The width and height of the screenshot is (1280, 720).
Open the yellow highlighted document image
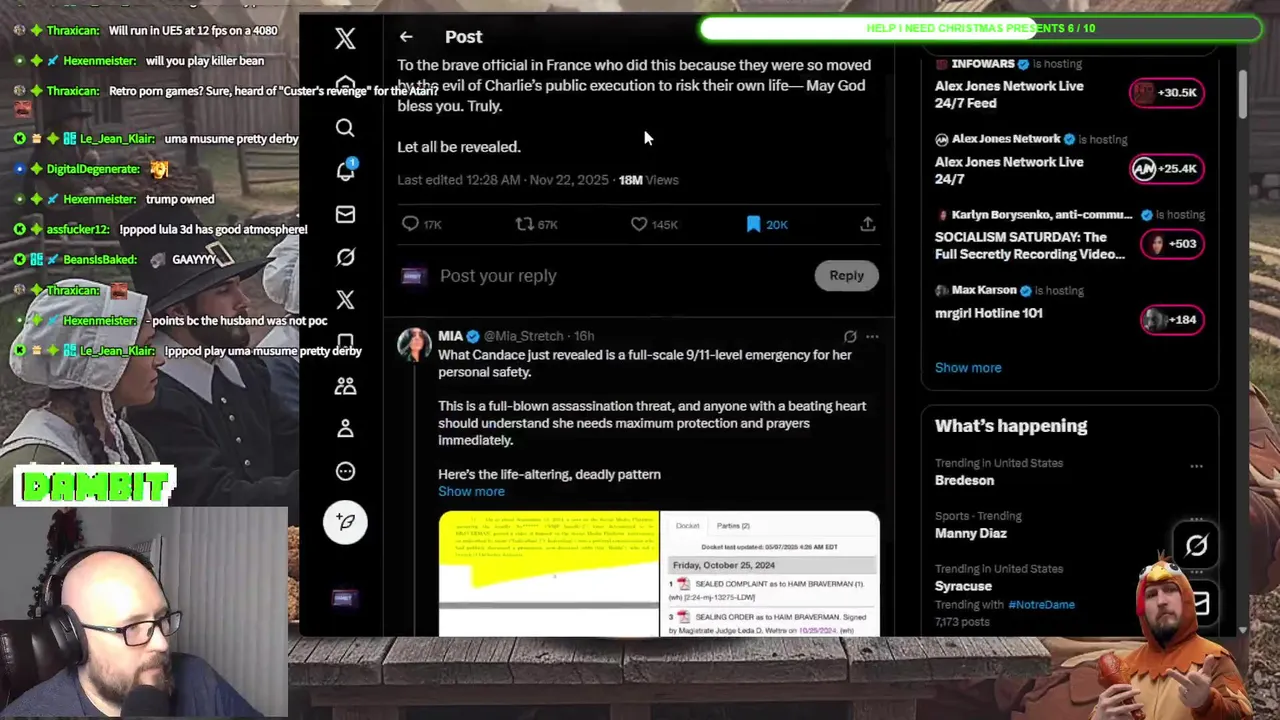coord(549,573)
